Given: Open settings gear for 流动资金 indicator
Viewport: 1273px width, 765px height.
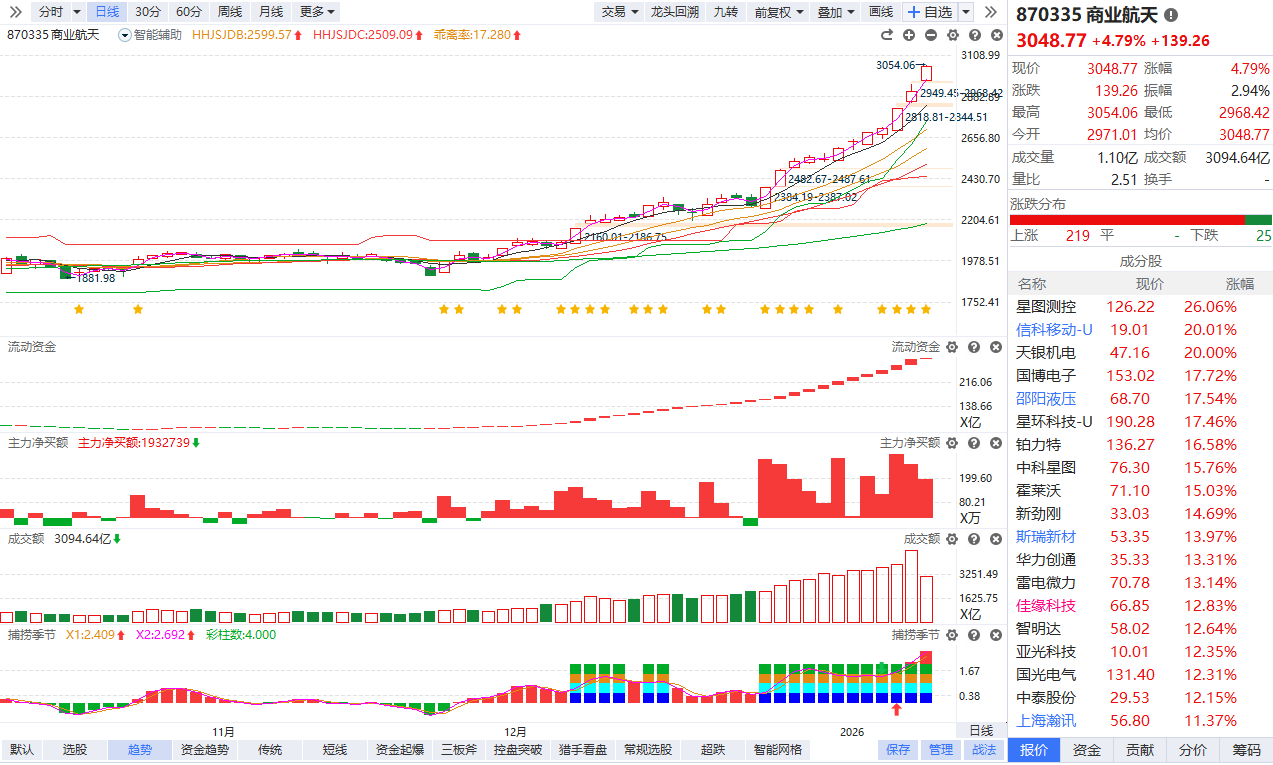Looking at the screenshot, I should [x=951, y=347].
